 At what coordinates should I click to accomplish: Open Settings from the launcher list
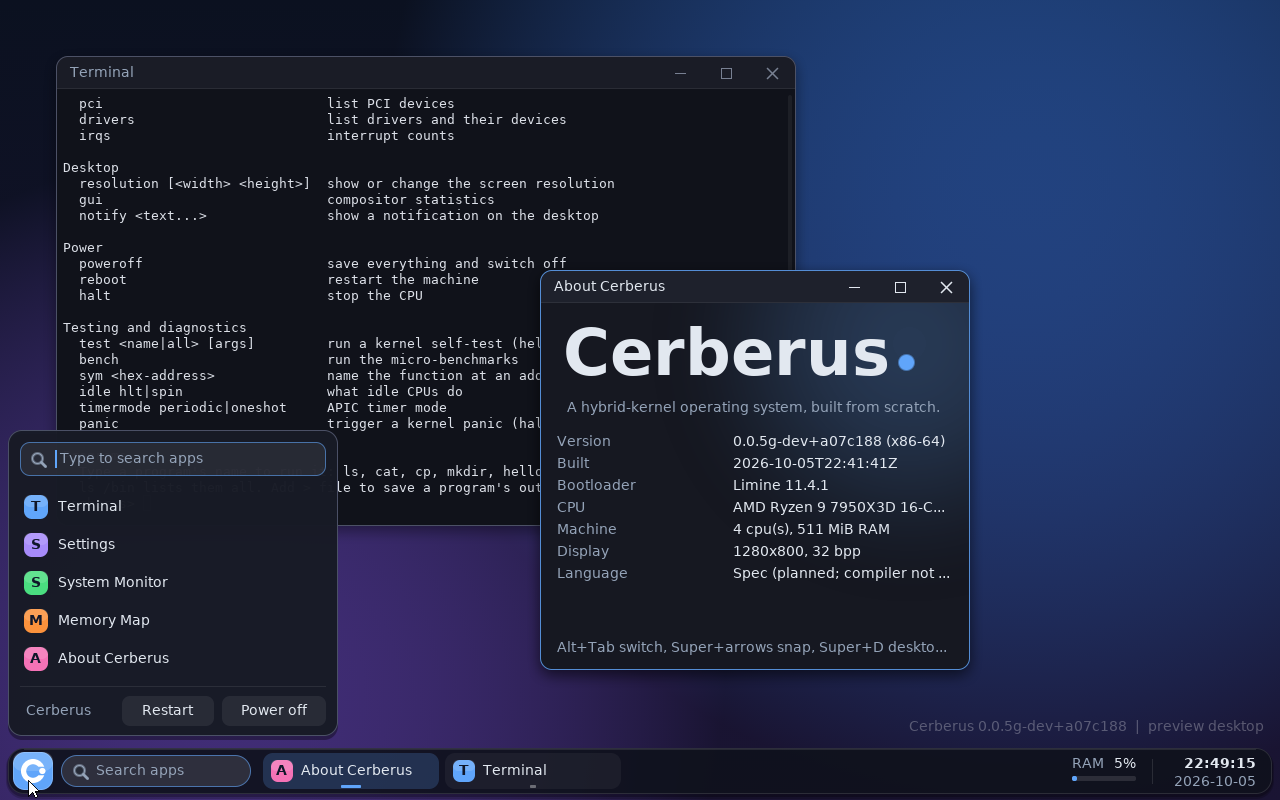[173, 544]
